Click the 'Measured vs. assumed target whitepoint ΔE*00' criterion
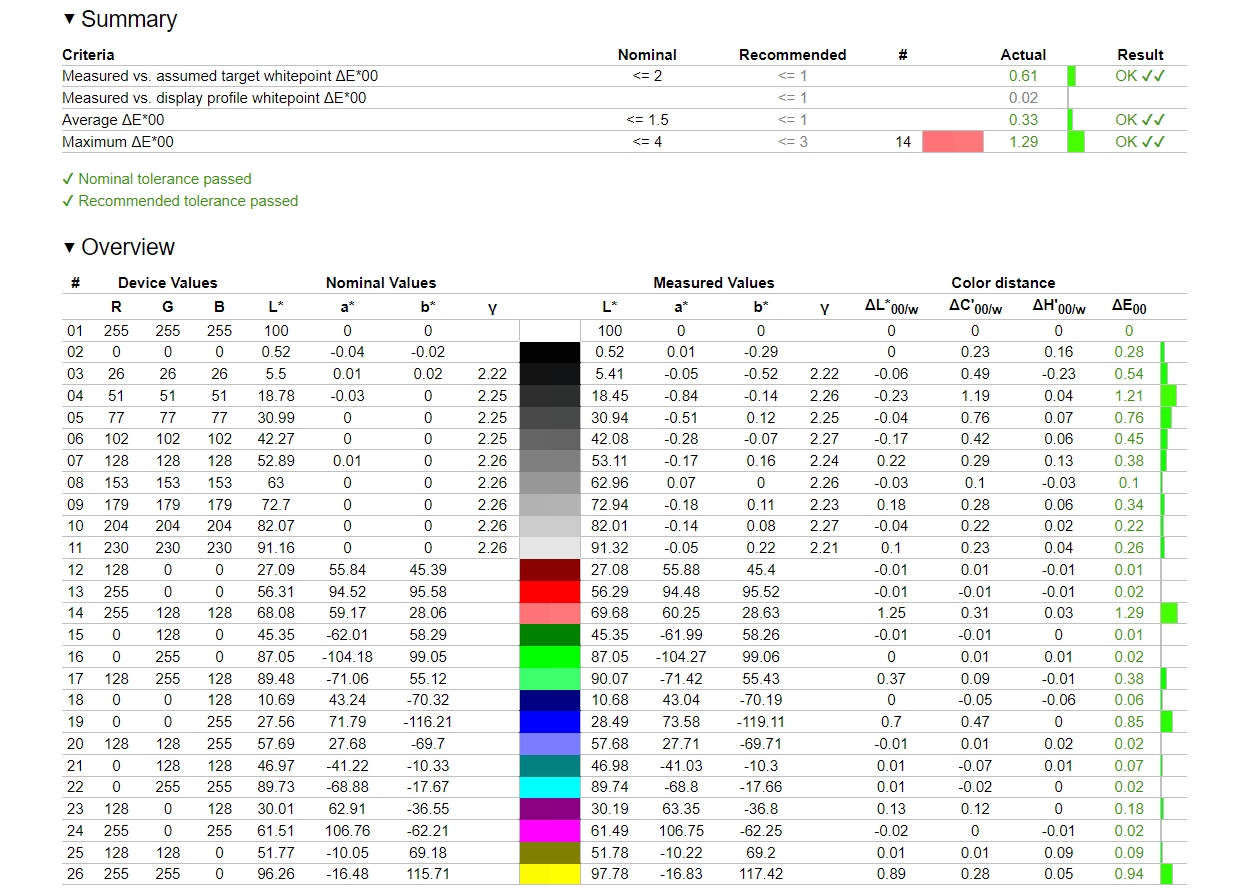The image size is (1255, 896). tap(220, 76)
